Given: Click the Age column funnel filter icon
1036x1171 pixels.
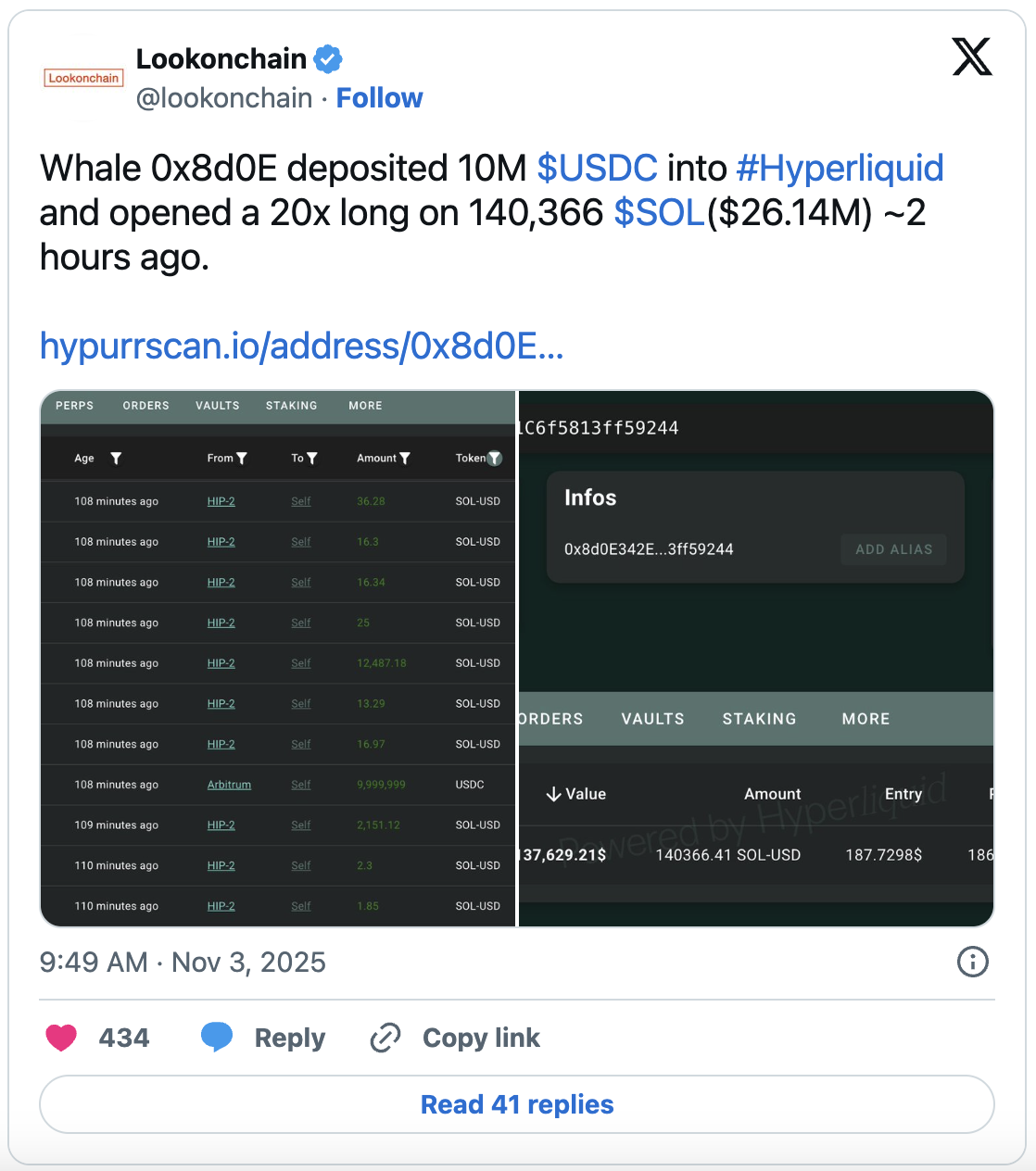Looking at the screenshot, I should click(116, 458).
